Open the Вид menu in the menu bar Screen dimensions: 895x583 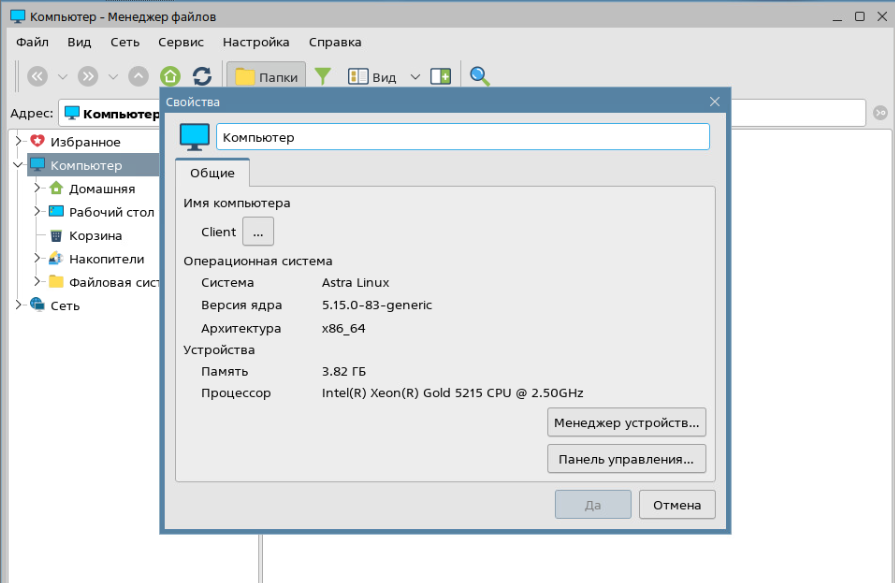pyautogui.click(x=79, y=42)
